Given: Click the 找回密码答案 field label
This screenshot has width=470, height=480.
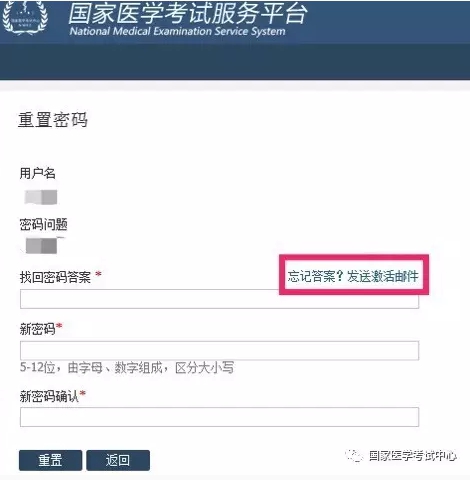Looking at the screenshot, I should pyautogui.click(x=55, y=277).
